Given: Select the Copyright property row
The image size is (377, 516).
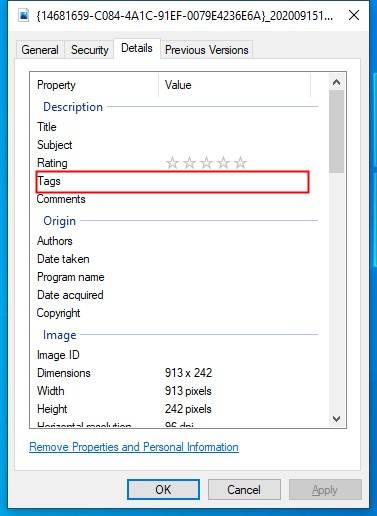Looking at the screenshot, I should [173, 313].
